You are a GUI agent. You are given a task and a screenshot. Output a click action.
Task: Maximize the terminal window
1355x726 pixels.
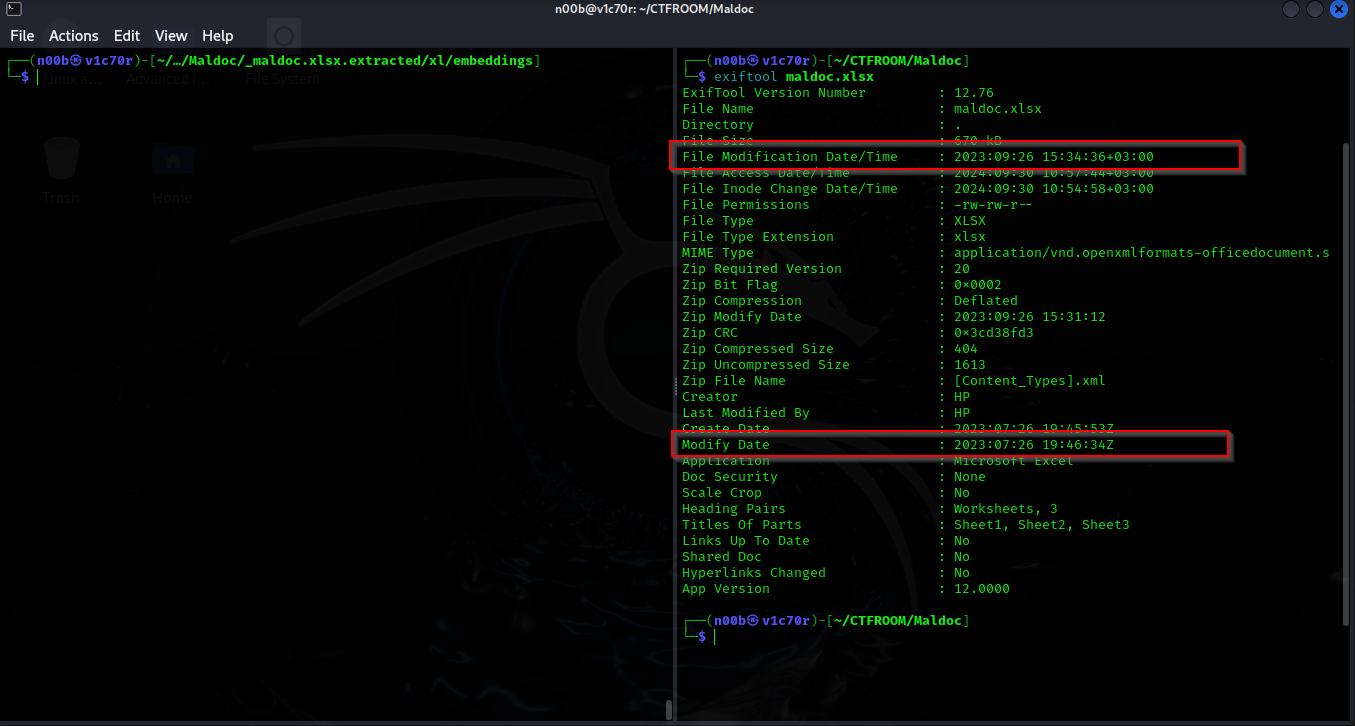click(1316, 9)
